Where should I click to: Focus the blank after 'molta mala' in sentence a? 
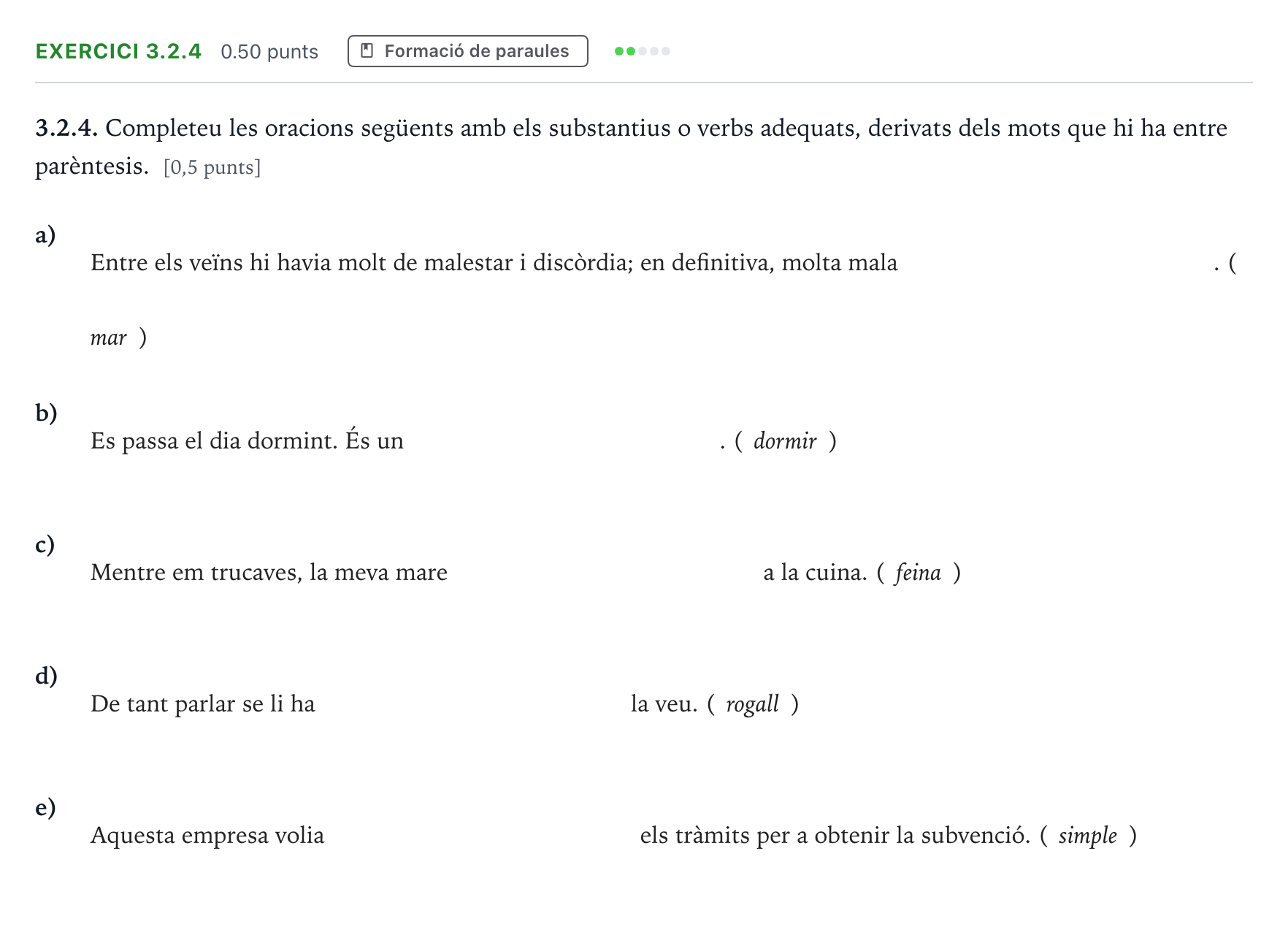(x=1055, y=262)
